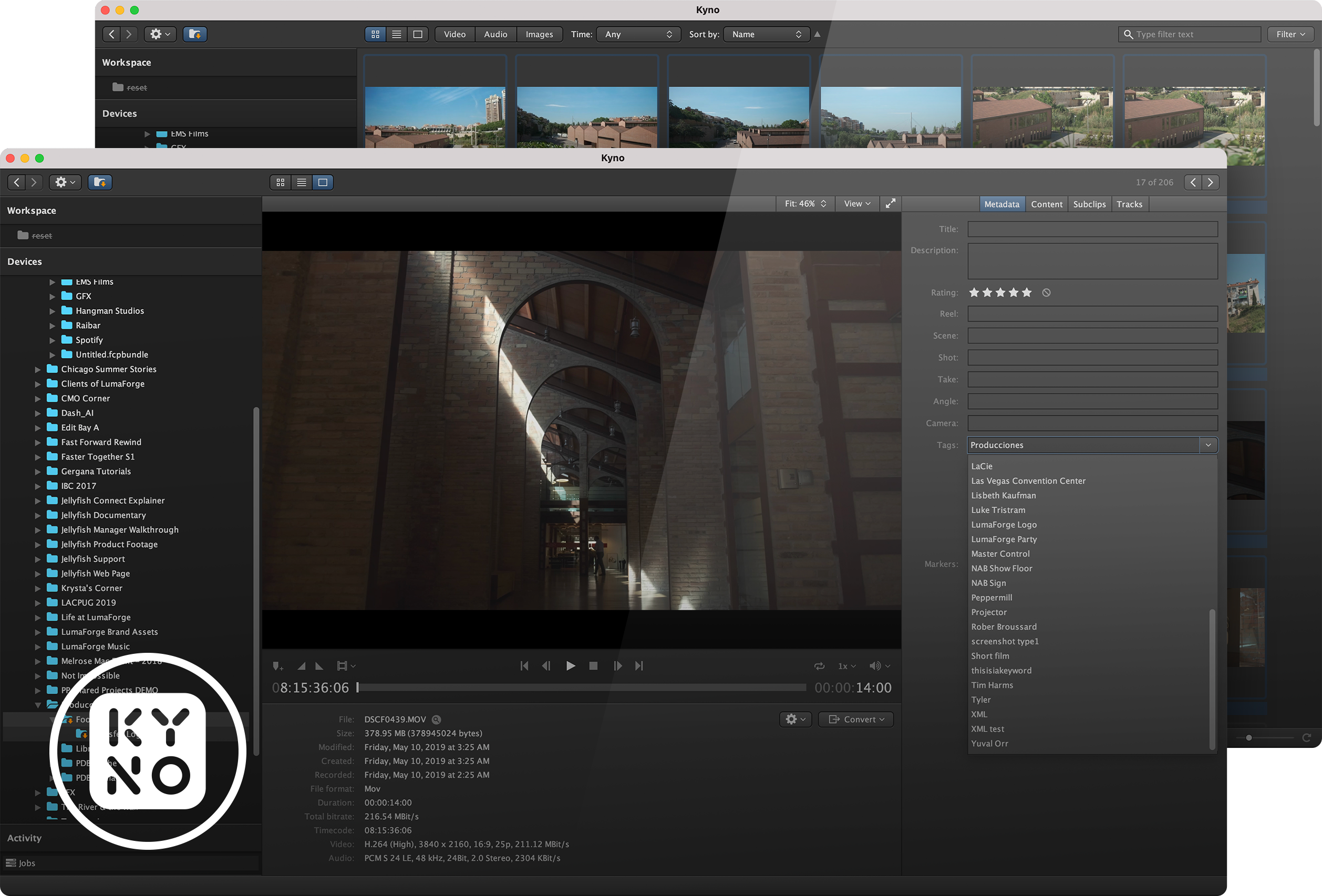Switch to detail single-view layout in front window

click(323, 182)
